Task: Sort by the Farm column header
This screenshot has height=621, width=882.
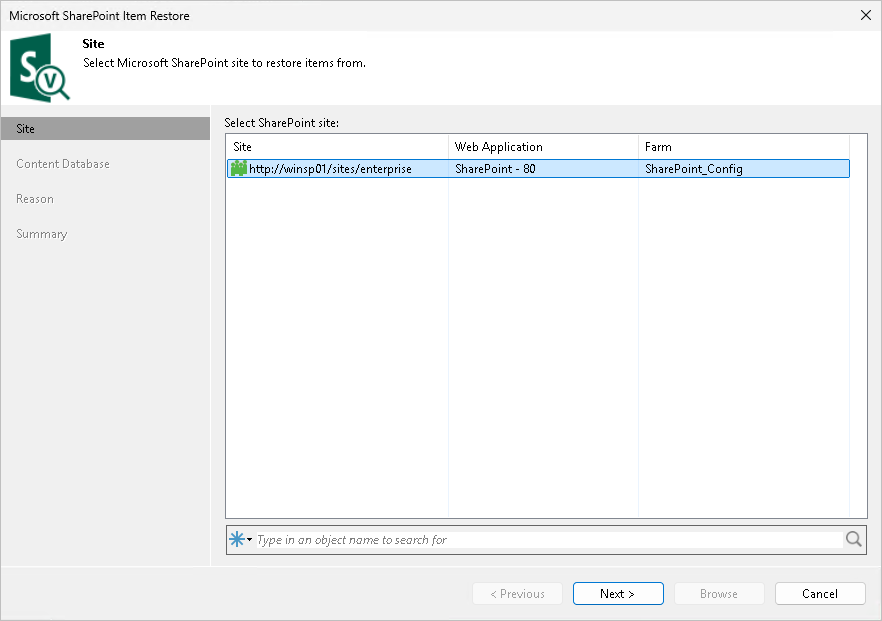Action: [x=744, y=147]
